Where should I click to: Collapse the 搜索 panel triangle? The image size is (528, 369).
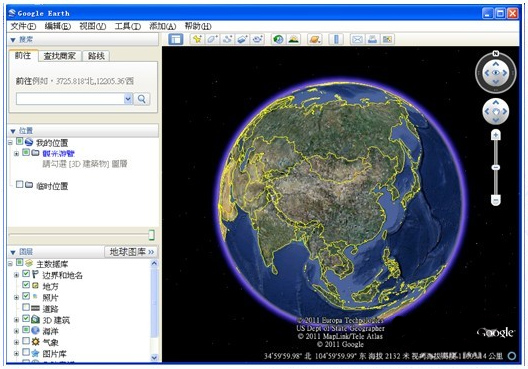point(13,40)
